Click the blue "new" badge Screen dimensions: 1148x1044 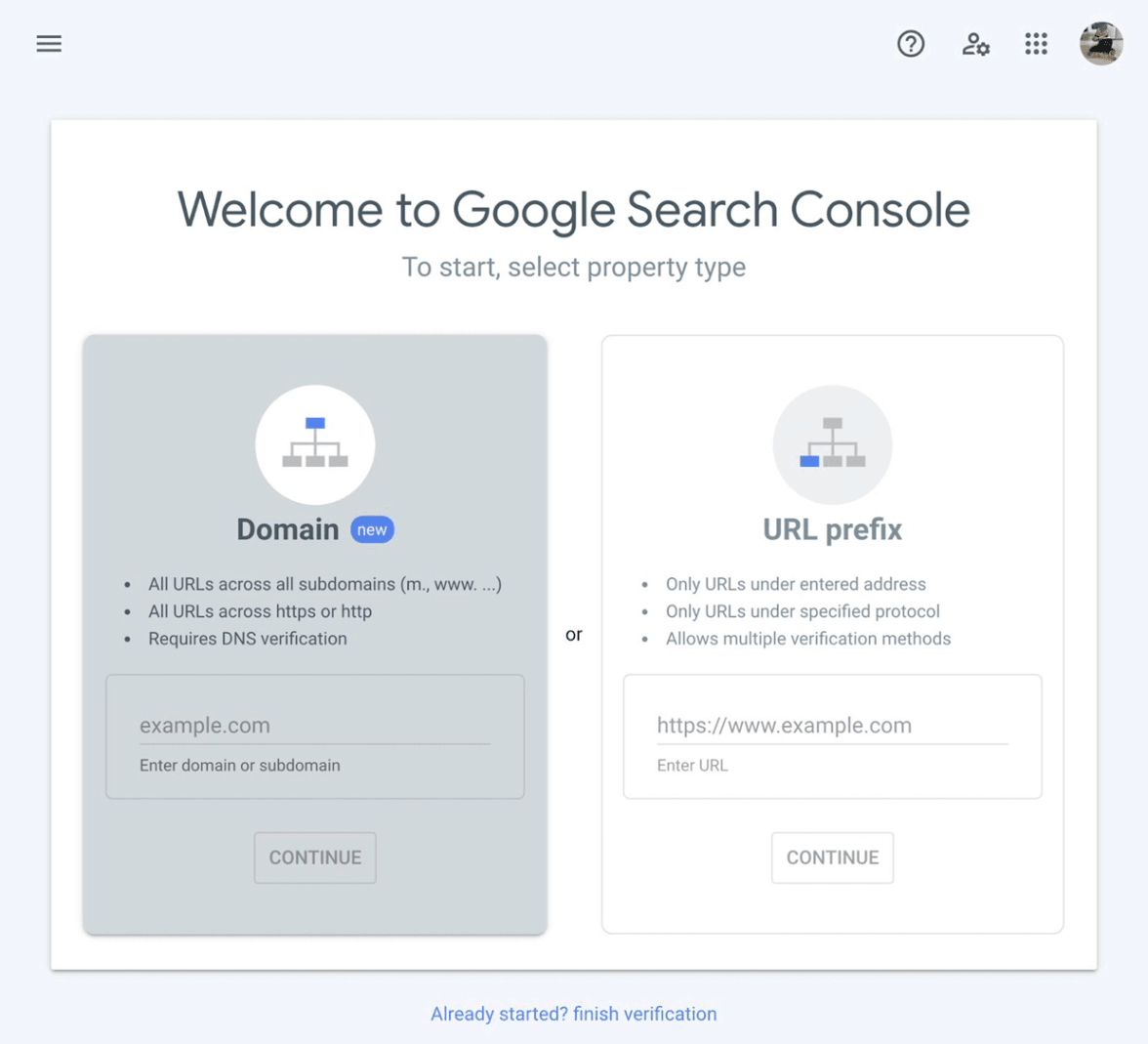[372, 529]
